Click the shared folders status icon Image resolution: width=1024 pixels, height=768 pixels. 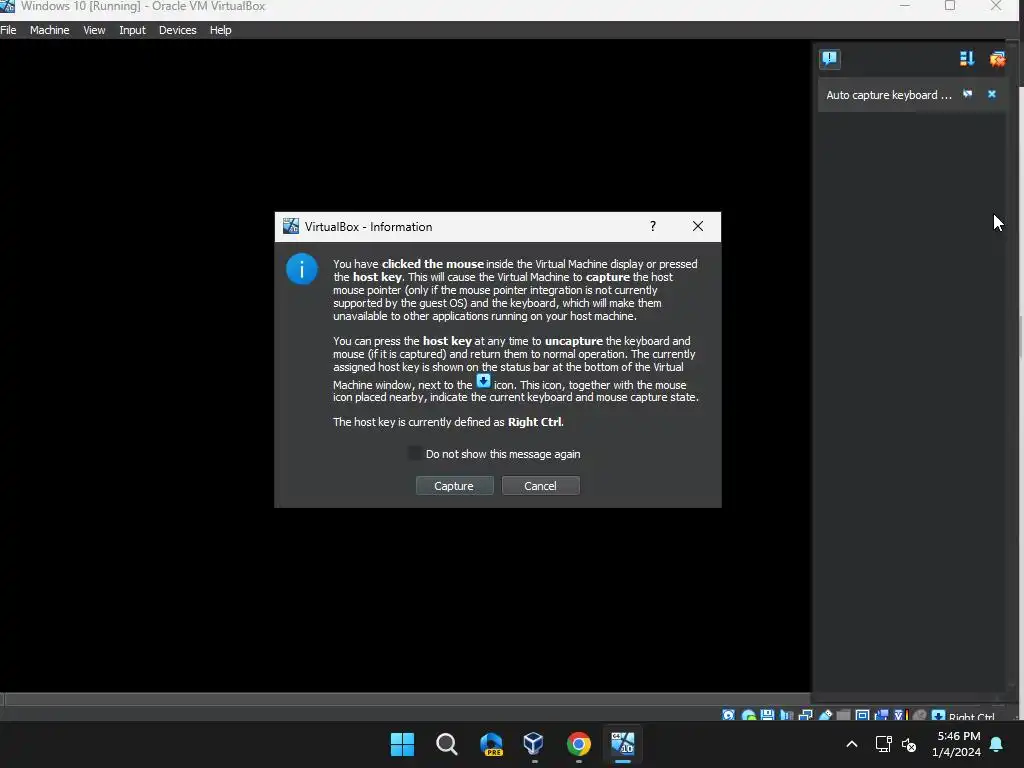tap(843, 715)
